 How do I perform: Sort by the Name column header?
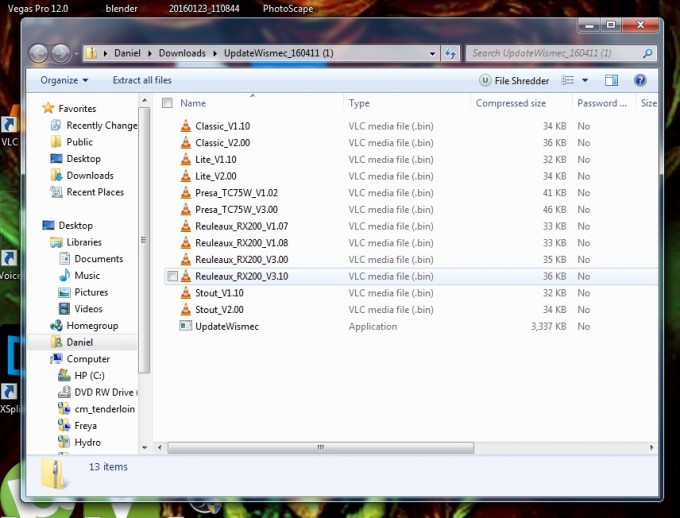pos(193,103)
